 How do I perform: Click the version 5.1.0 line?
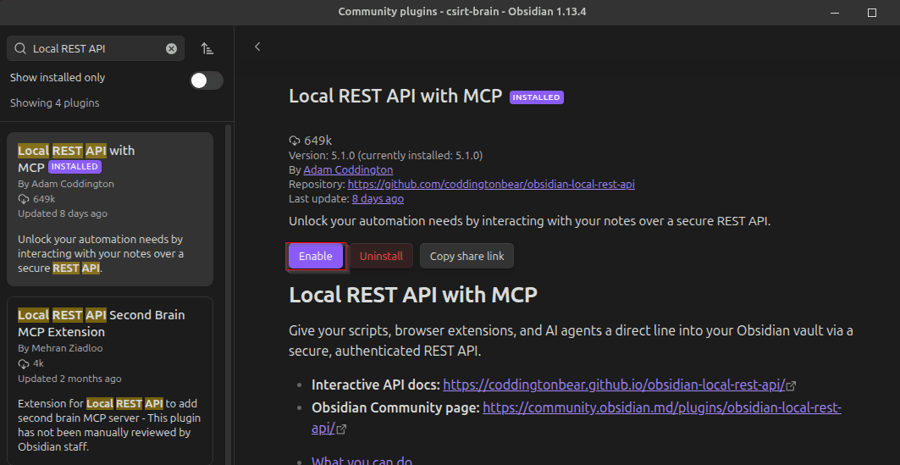386,156
